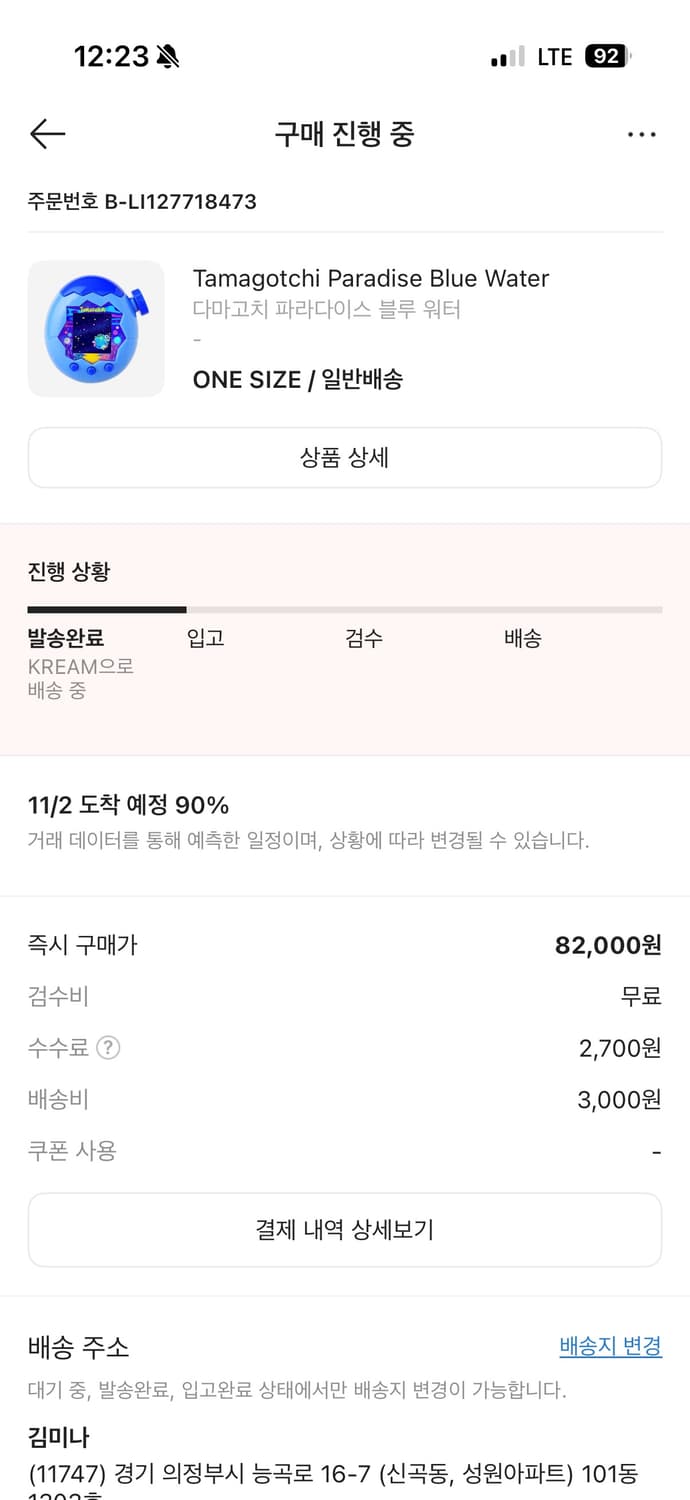Image resolution: width=690 pixels, height=1500 pixels.
Task: Tap the cellular signal bars icon
Action: pyautogui.click(x=507, y=58)
